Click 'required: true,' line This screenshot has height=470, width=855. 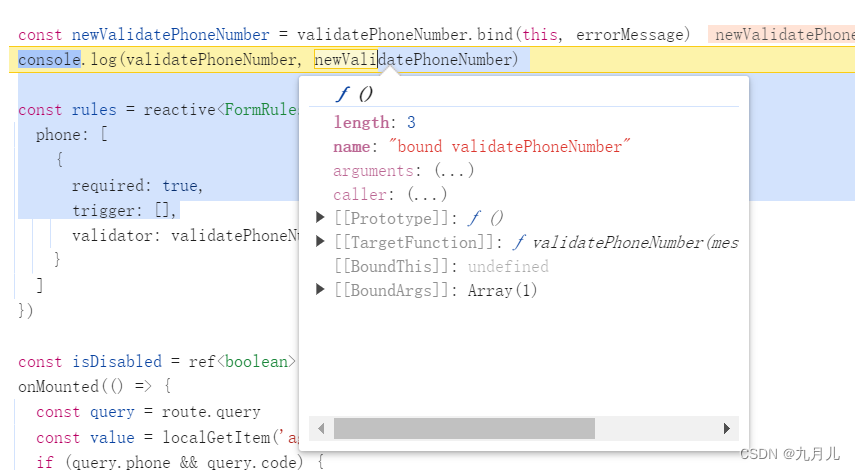[x=137, y=185]
